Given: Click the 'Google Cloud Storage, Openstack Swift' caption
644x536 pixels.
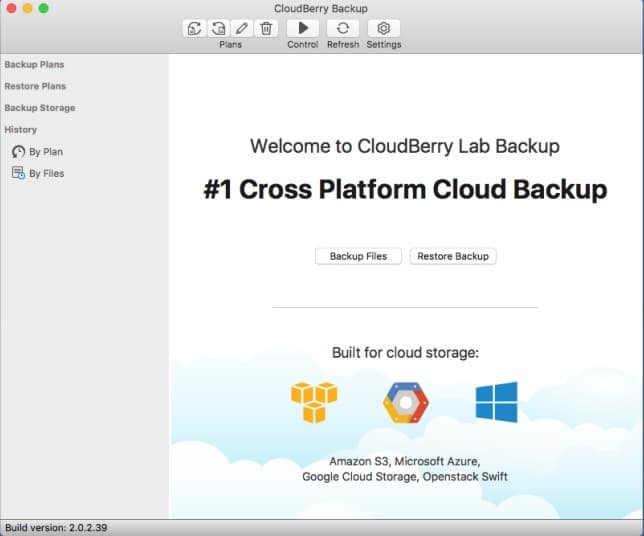Looking at the screenshot, I should [405, 477].
